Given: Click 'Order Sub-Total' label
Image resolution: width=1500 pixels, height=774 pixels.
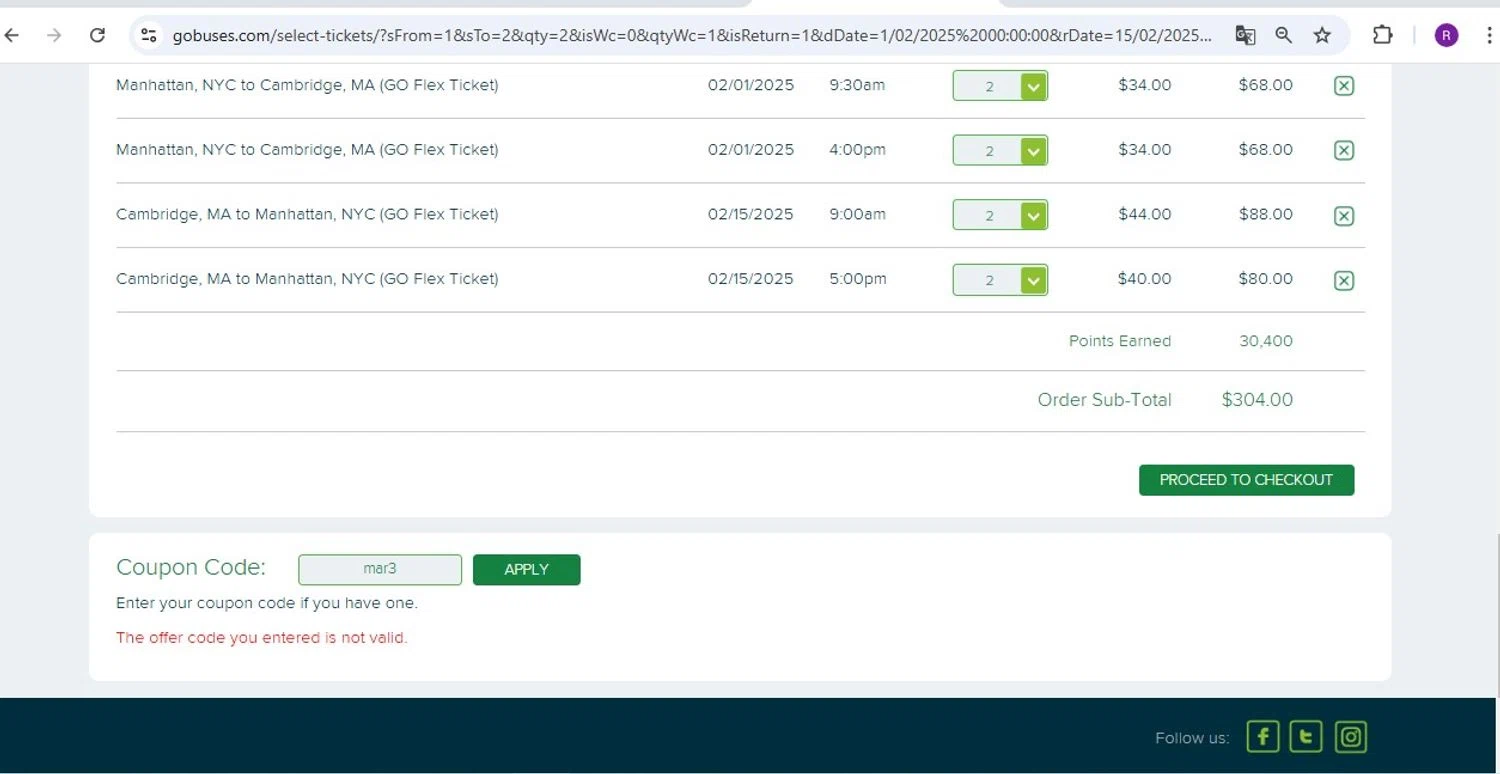Looking at the screenshot, I should tap(1104, 400).
